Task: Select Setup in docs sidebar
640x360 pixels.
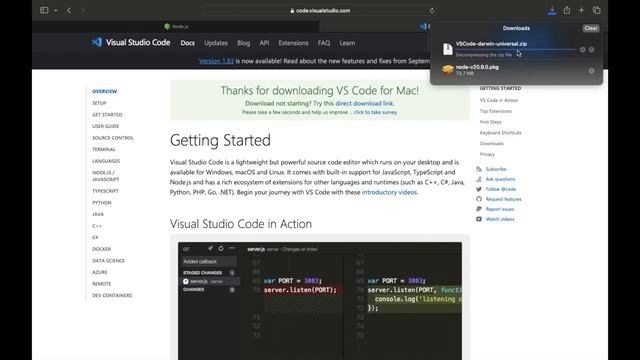Action: pos(99,103)
